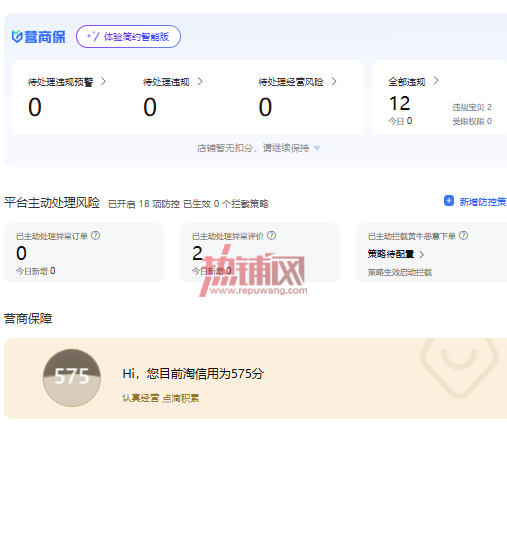Open 待处理违规预警 via its chevron arrow

pos(103,81)
